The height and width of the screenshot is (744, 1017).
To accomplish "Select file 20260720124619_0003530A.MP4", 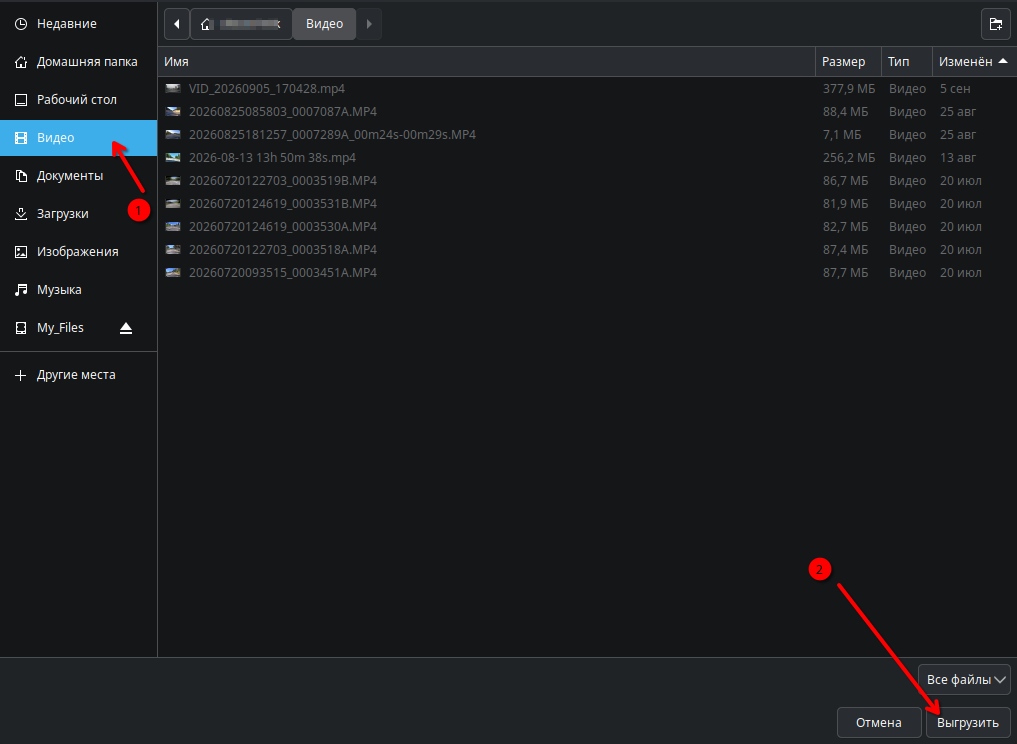I will pos(587,227).
